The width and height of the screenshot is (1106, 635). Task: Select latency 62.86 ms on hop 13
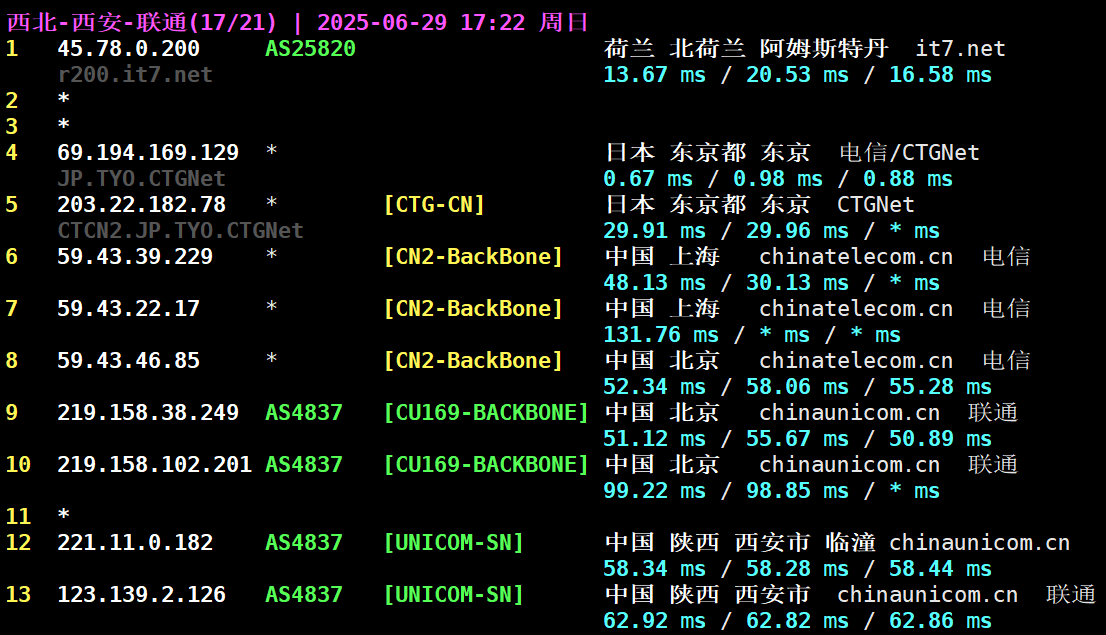(x=940, y=620)
